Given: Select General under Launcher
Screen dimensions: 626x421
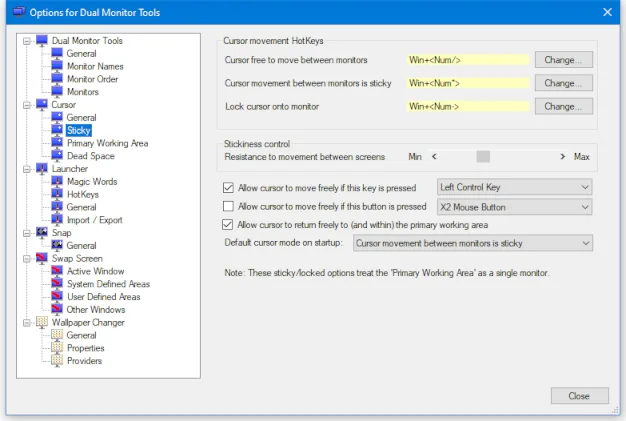Looking at the screenshot, I should click(x=81, y=207).
